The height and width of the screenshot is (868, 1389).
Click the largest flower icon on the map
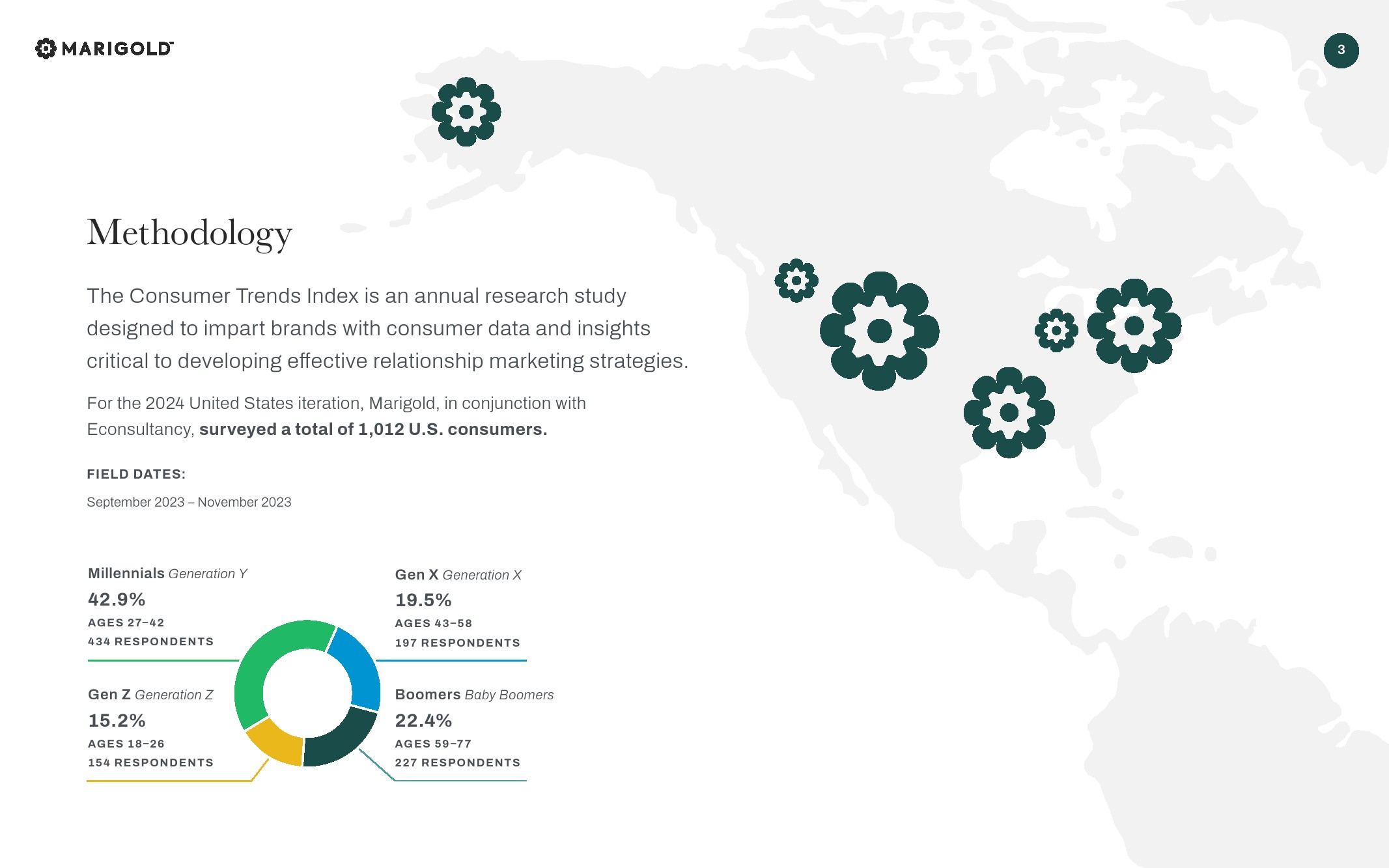tap(879, 331)
